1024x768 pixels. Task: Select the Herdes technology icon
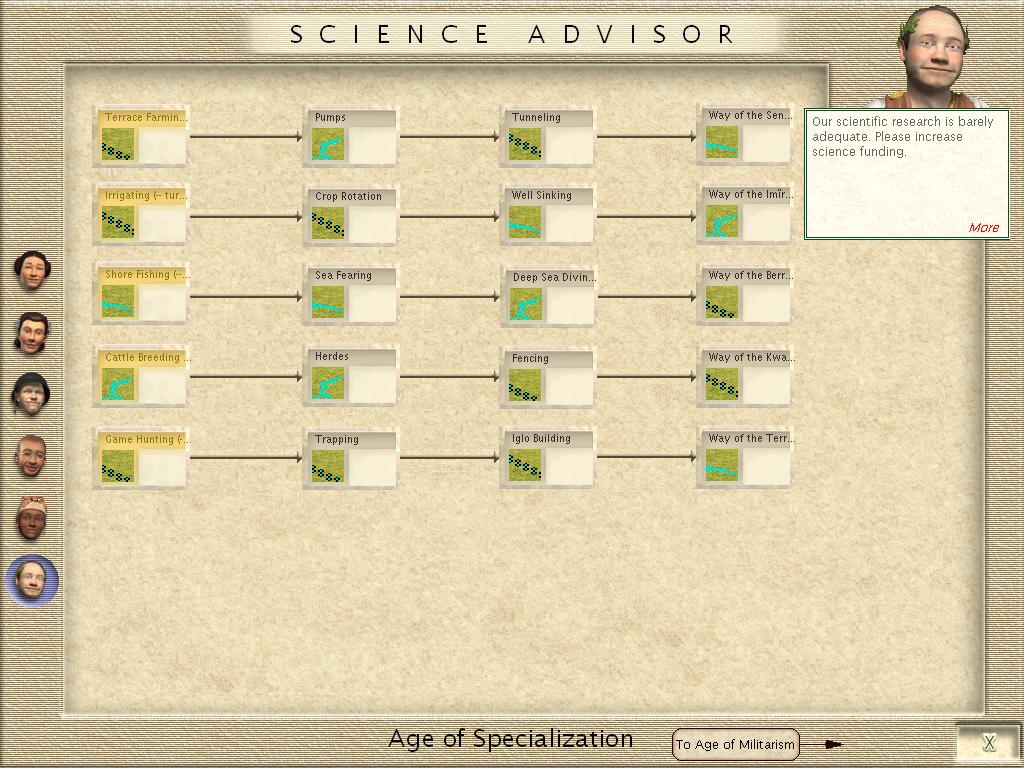328,383
